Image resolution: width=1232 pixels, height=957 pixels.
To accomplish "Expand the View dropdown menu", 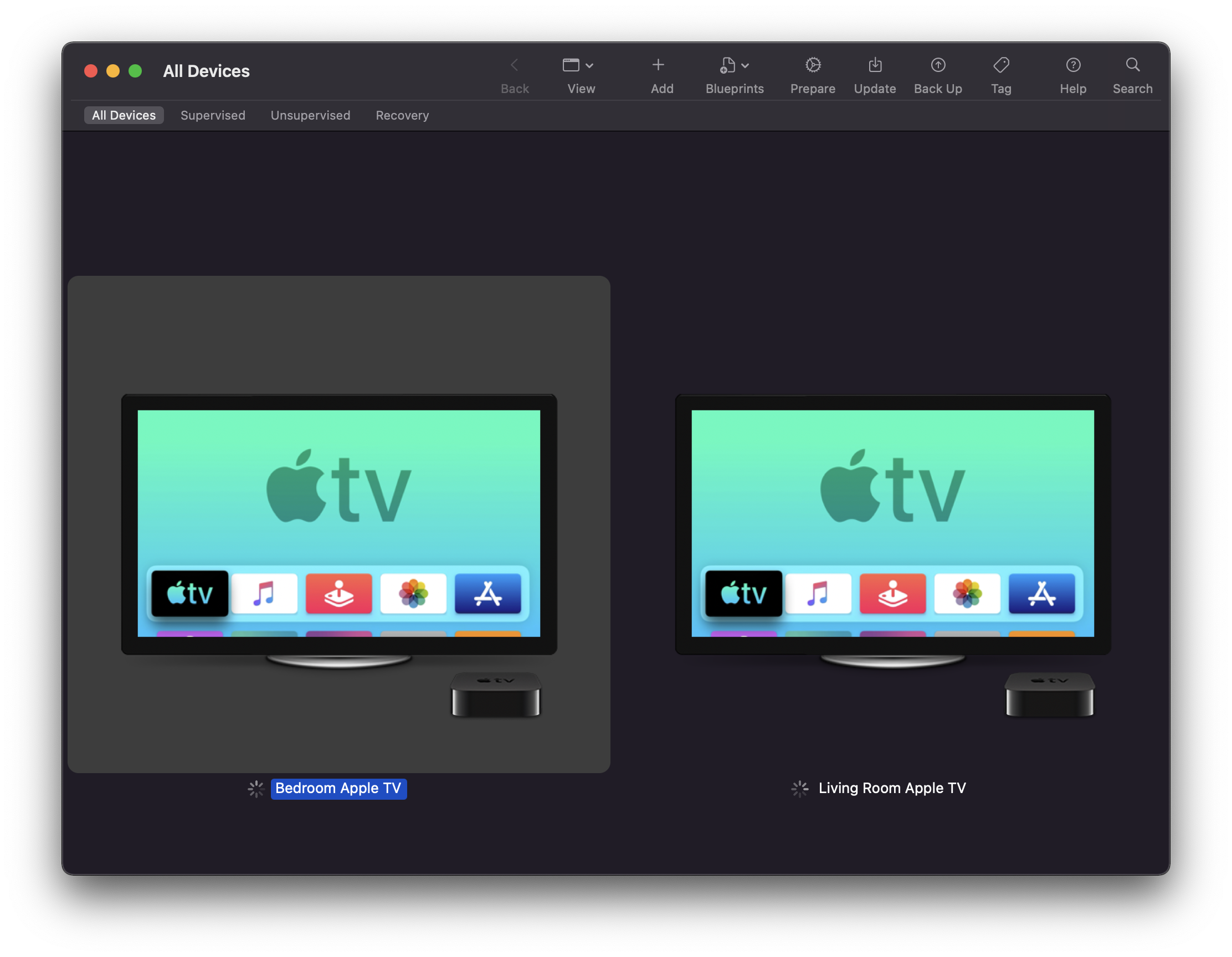I will [x=577, y=65].
